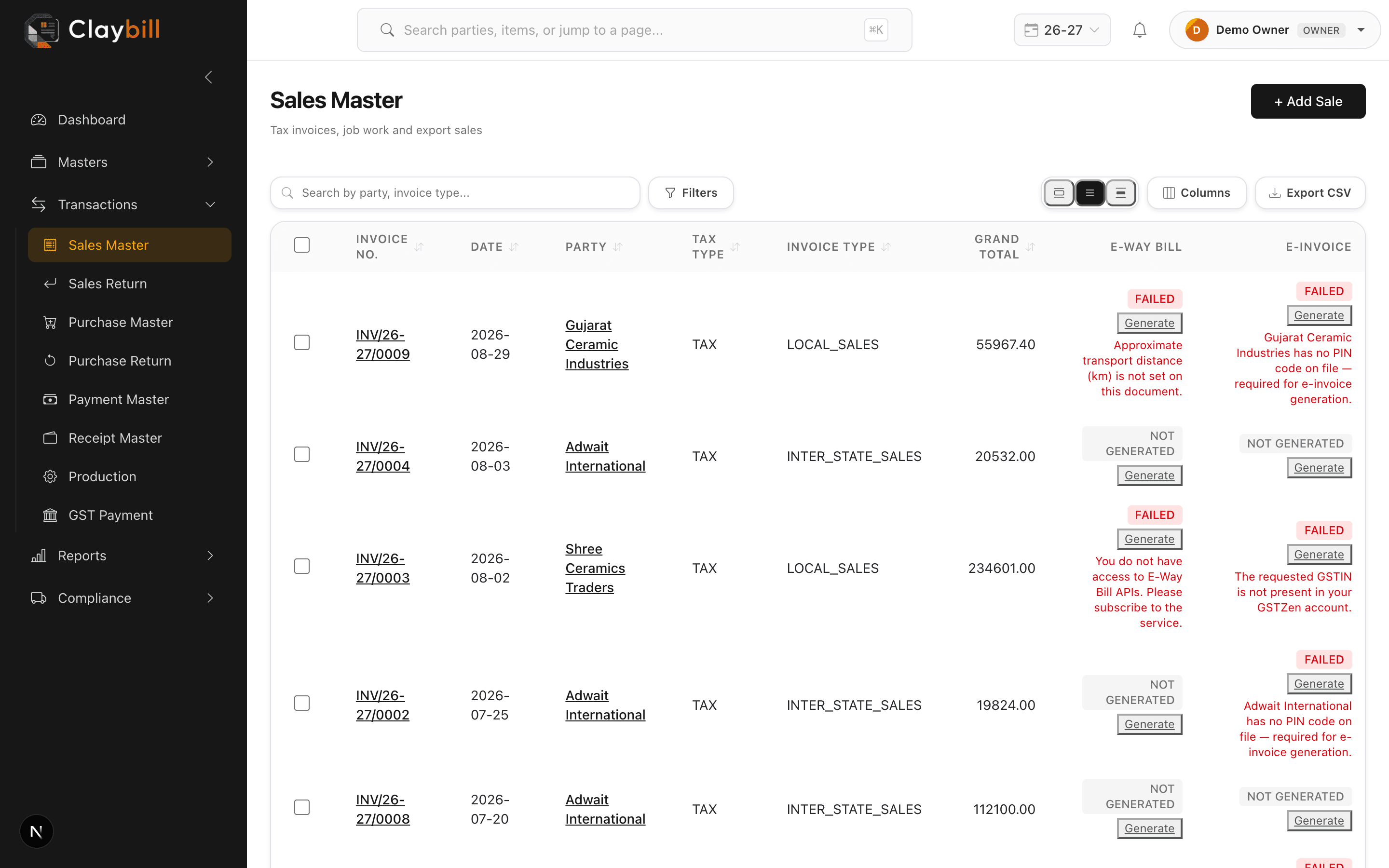This screenshot has height=868, width=1389.
Task: Click the Export CSV button
Action: (1310, 193)
